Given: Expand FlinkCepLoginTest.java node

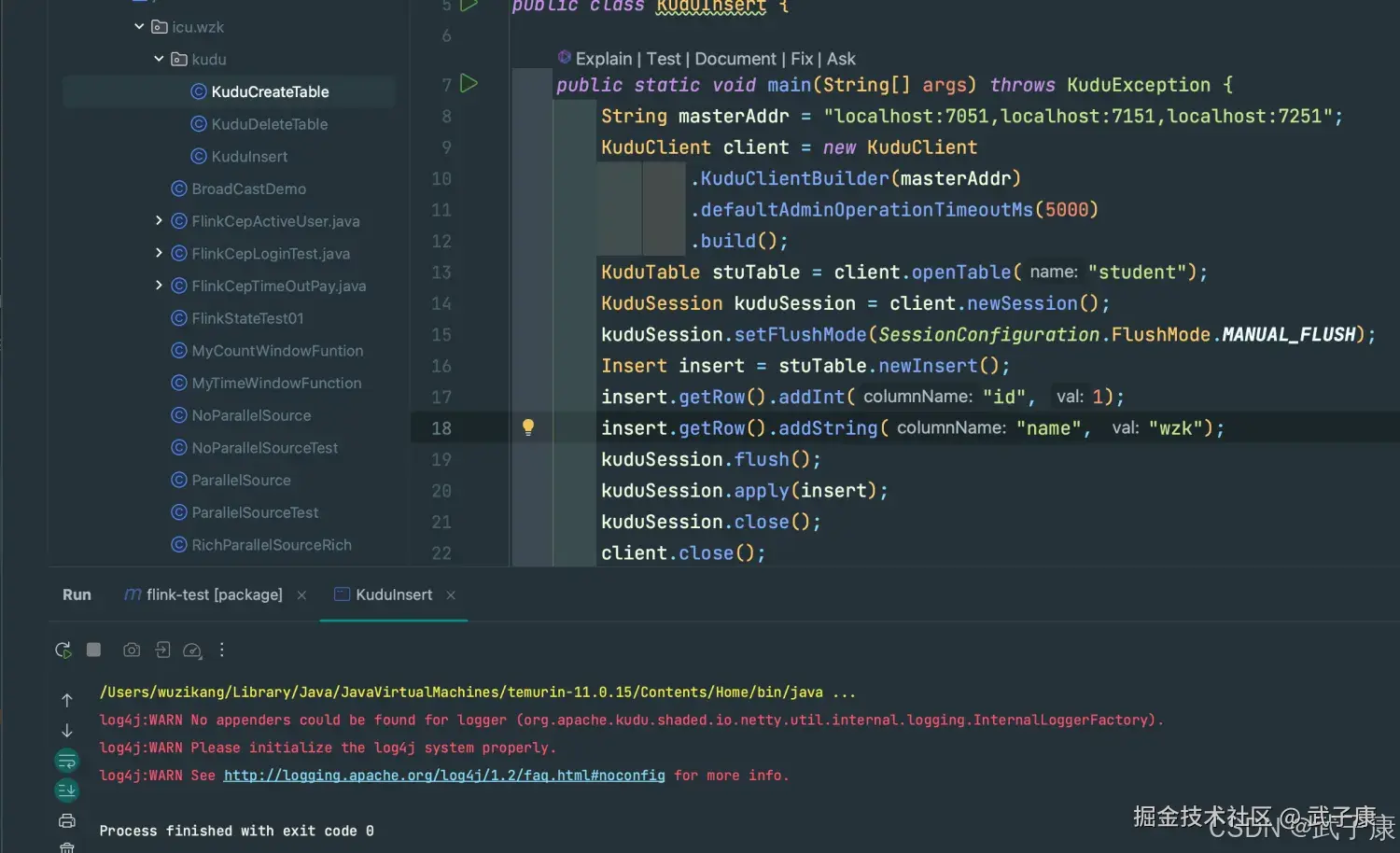Looking at the screenshot, I should point(159,253).
